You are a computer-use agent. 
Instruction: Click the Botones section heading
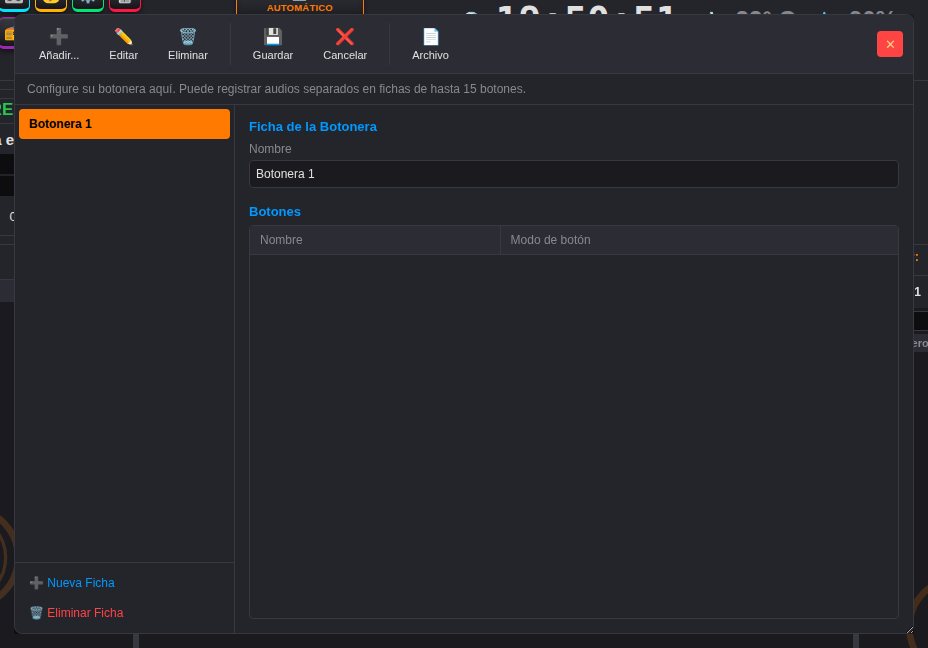pos(275,212)
